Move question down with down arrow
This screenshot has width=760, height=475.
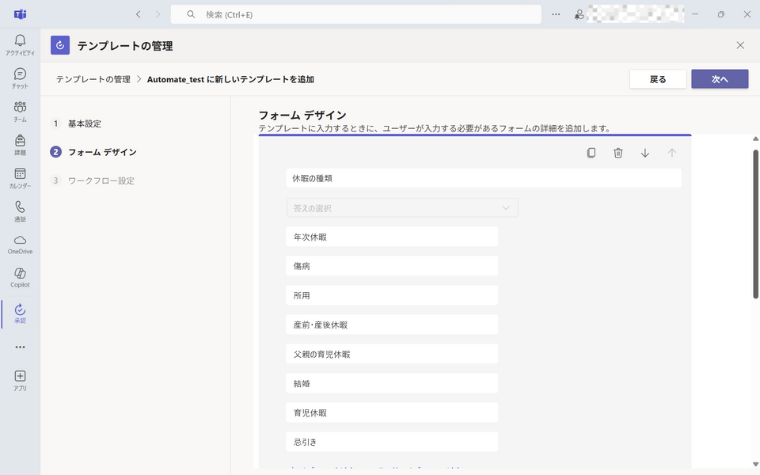pos(645,153)
